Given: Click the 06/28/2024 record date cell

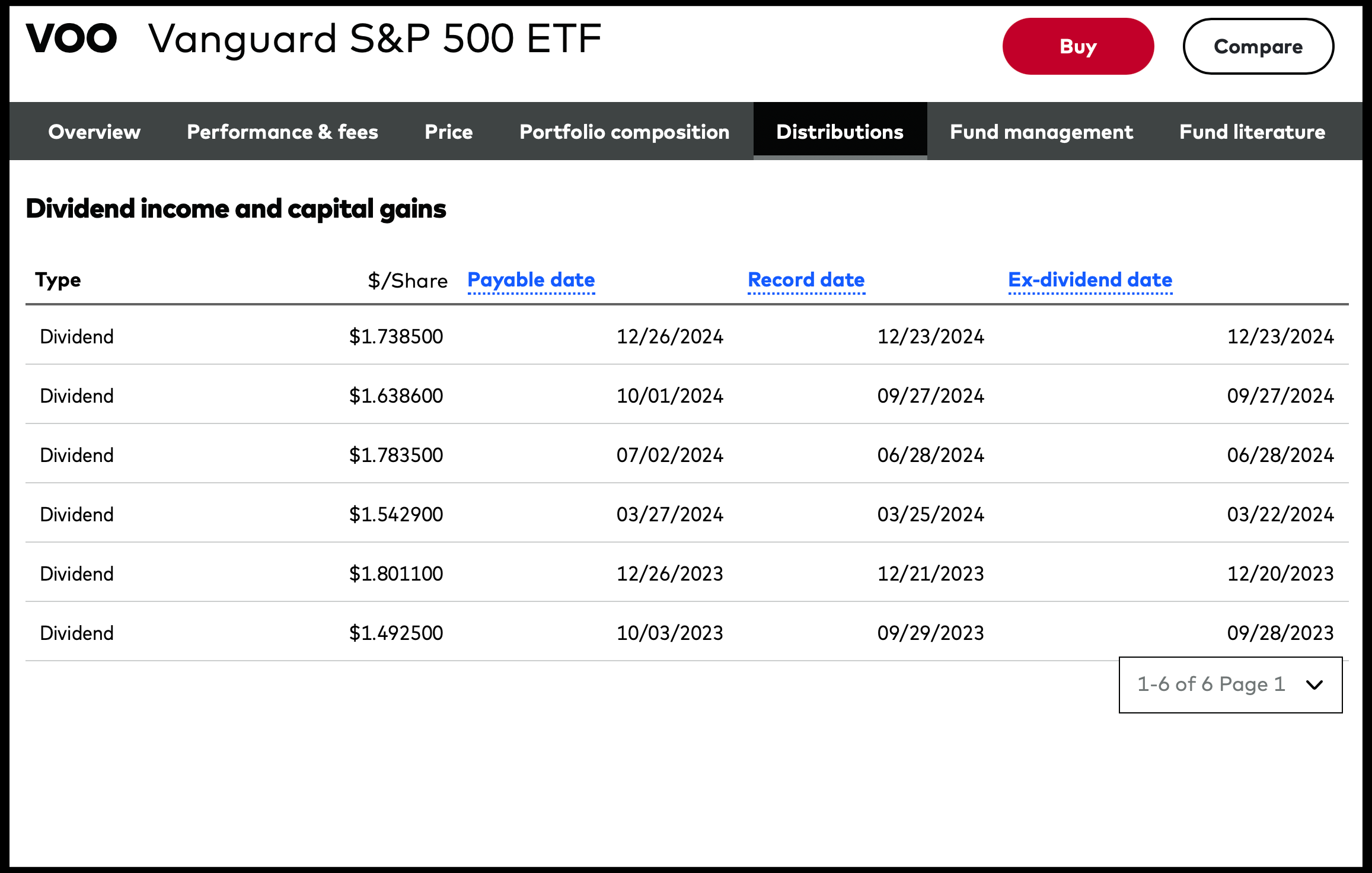Looking at the screenshot, I should (930, 455).
